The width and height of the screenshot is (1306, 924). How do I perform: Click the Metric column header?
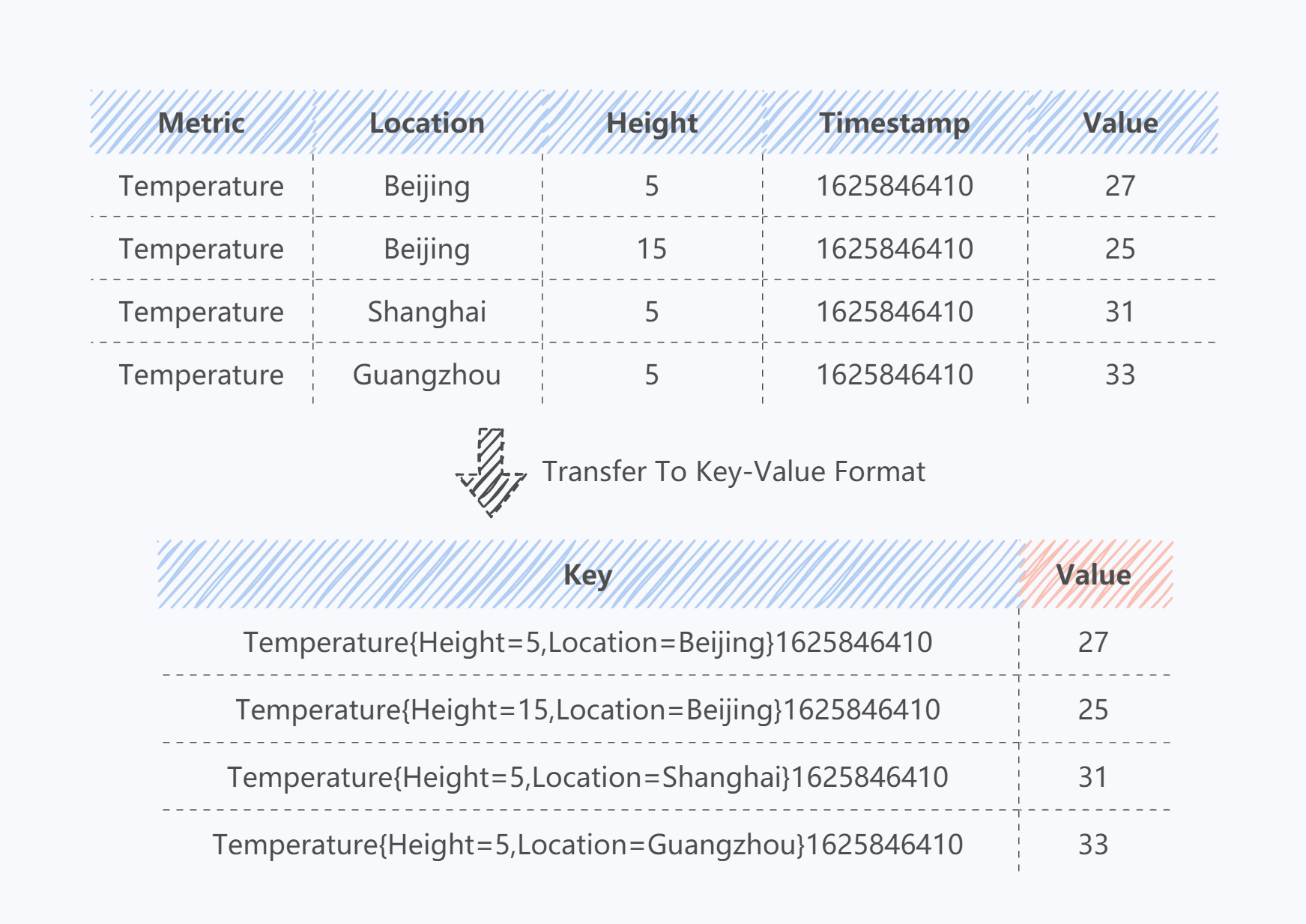(x=201, y=123)
